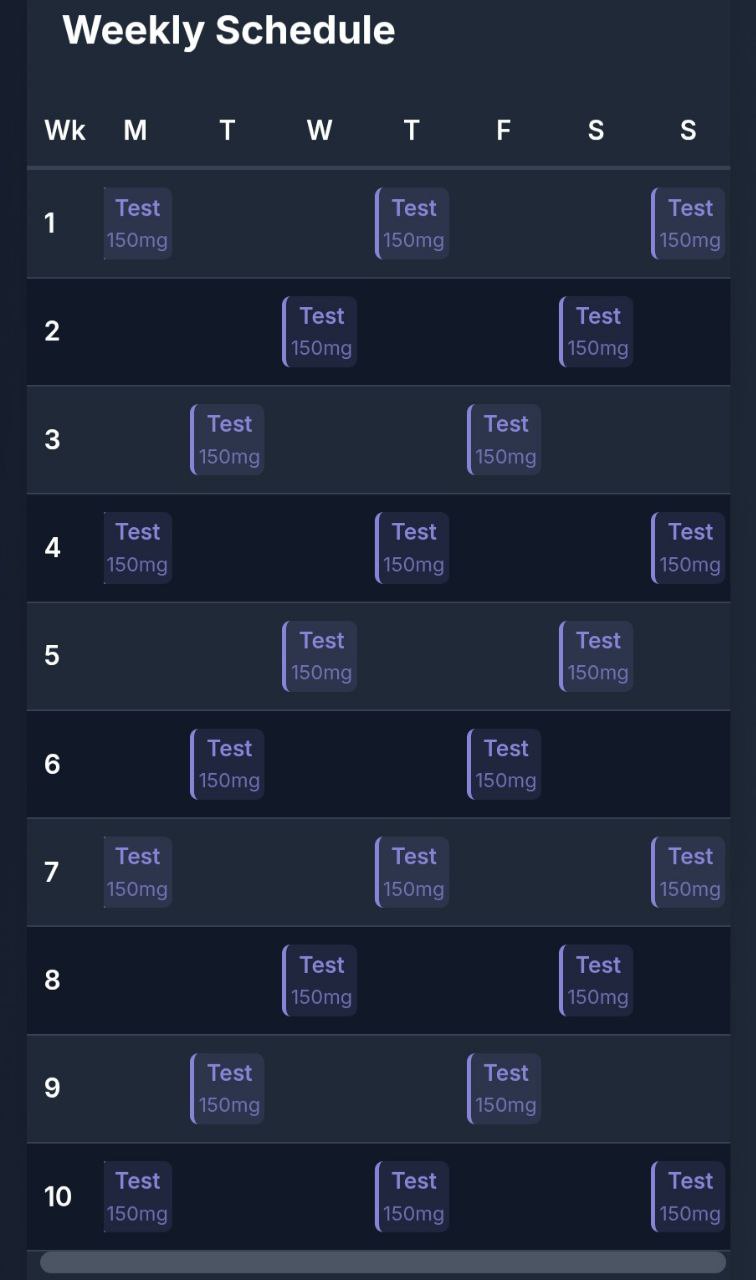Open week 10 Thursday Test dose card
Image resolution: width=756 pixels, height=1280 pixels.
[413, 1196]
